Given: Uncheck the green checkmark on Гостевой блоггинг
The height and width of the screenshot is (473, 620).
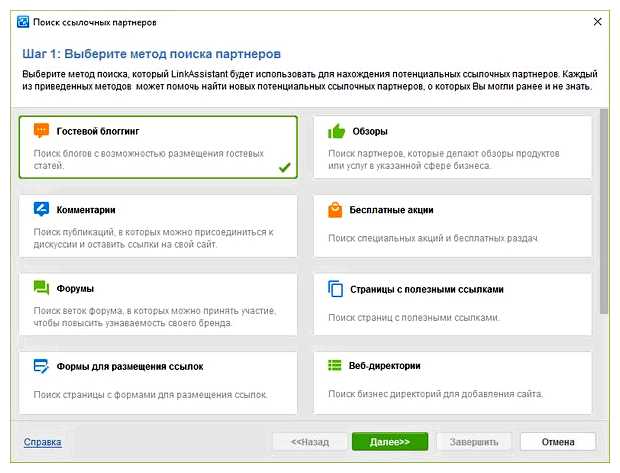Looking at the screenshot, I should (284, 167).
